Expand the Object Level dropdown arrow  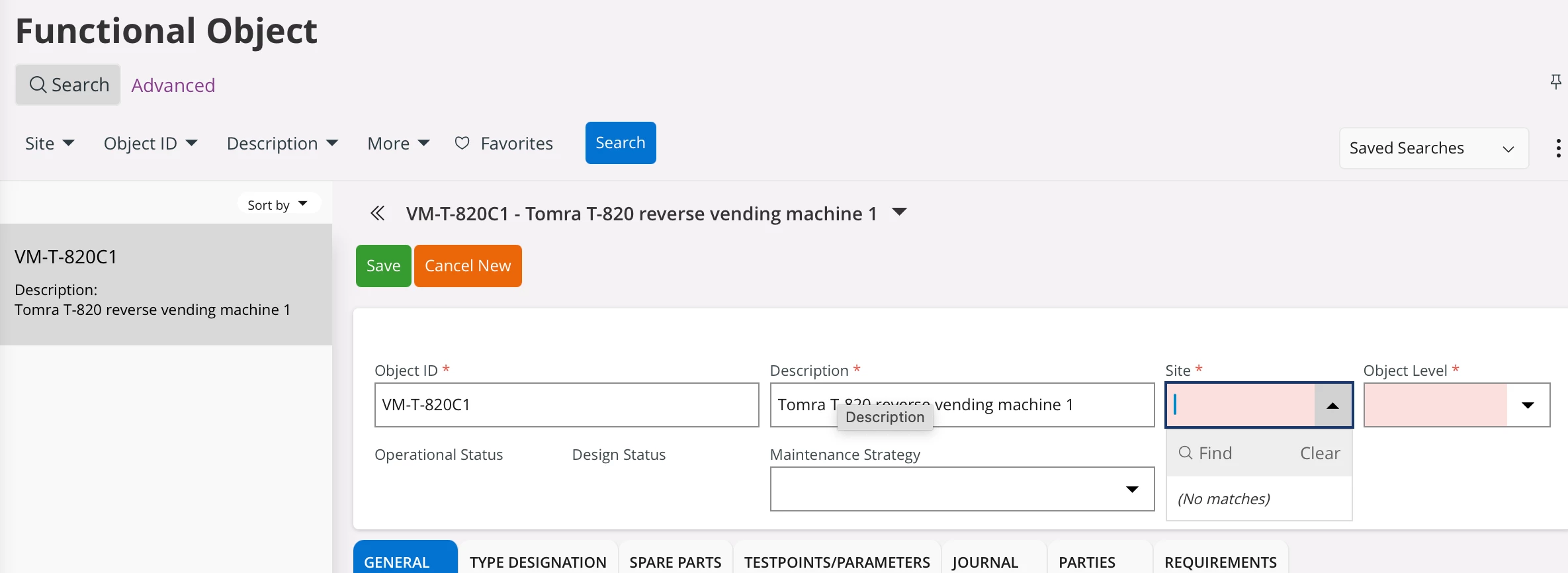1528,405
